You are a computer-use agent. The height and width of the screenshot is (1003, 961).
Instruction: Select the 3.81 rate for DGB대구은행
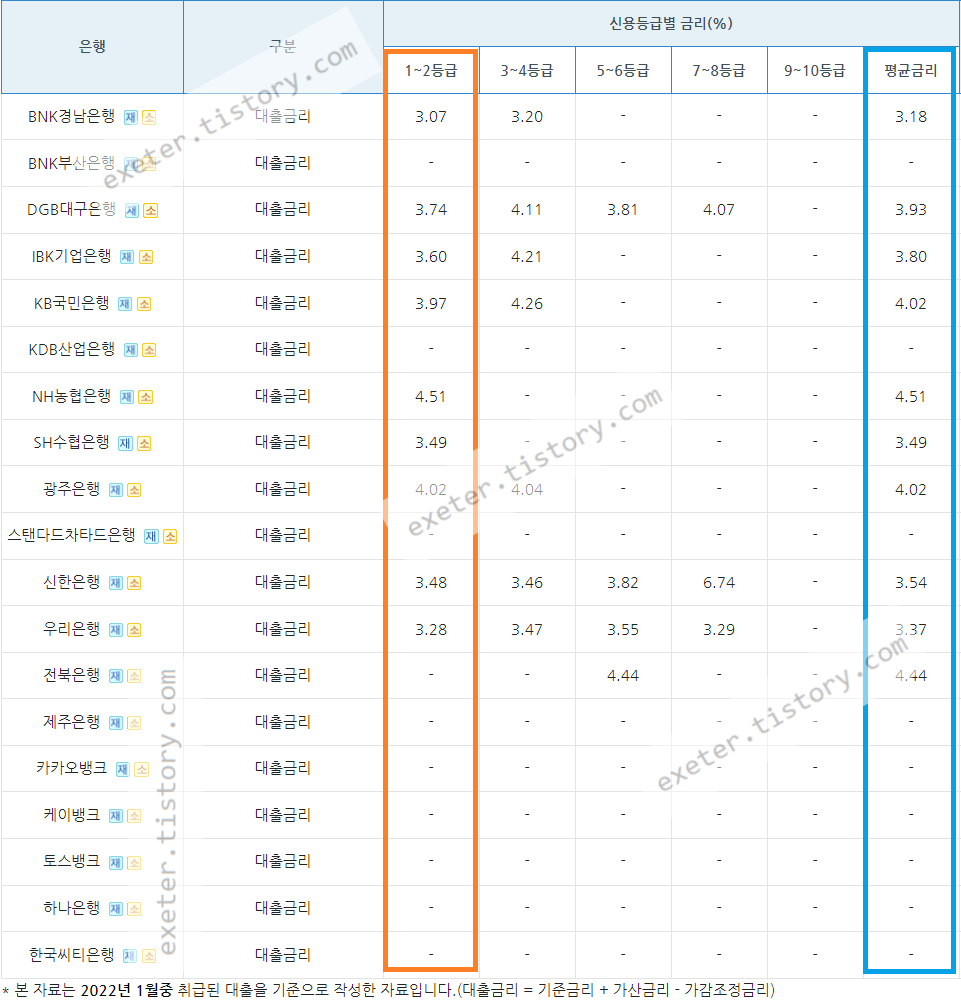pyautogui.click(x=623, y=210)
